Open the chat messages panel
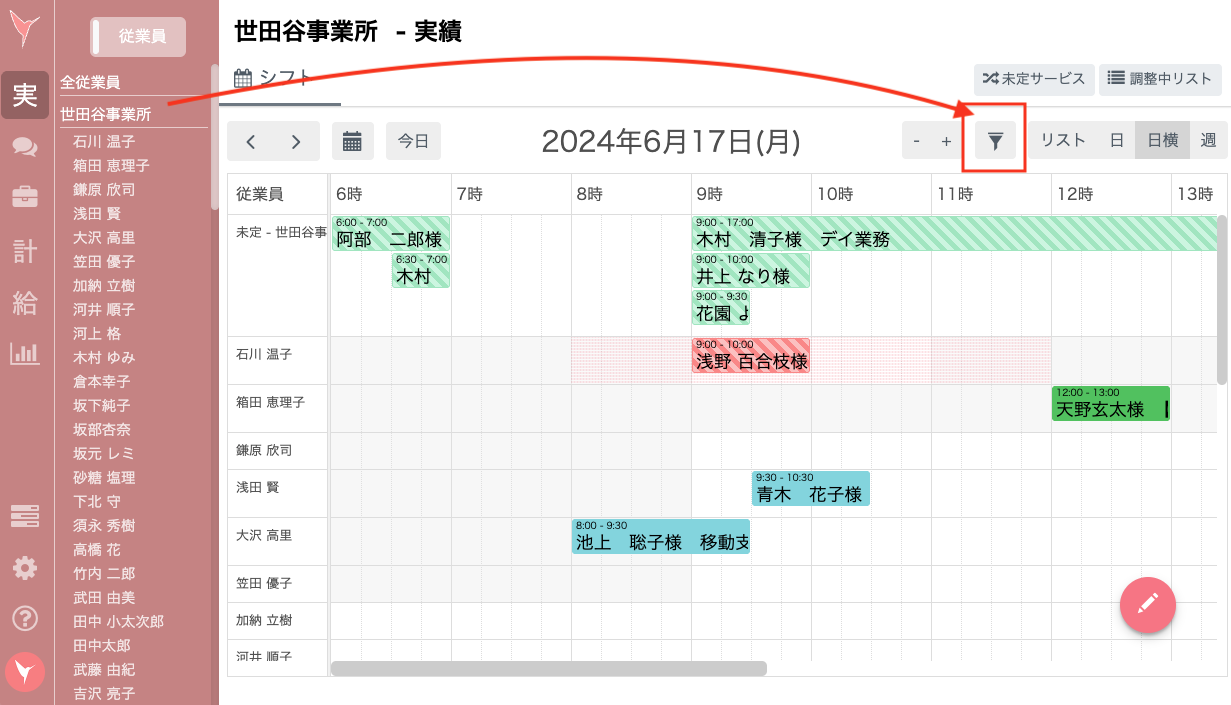Viewport: 1231px width, 705px height. click(x=25, y=145)
